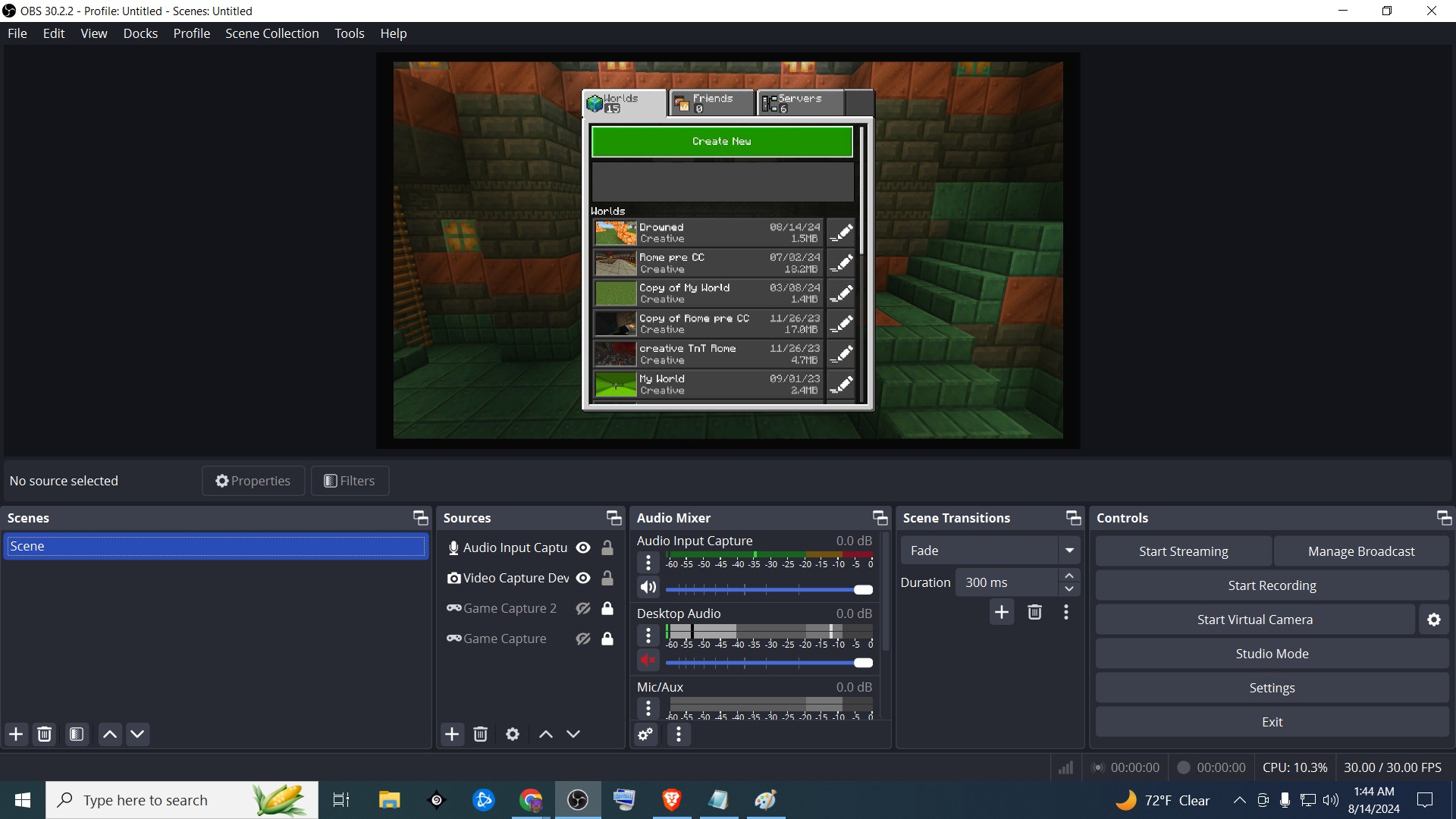Viewport: 1456px width, 819px height.
Task: Mute Audio Input Capture speaker icon
Action: [648, 588]
